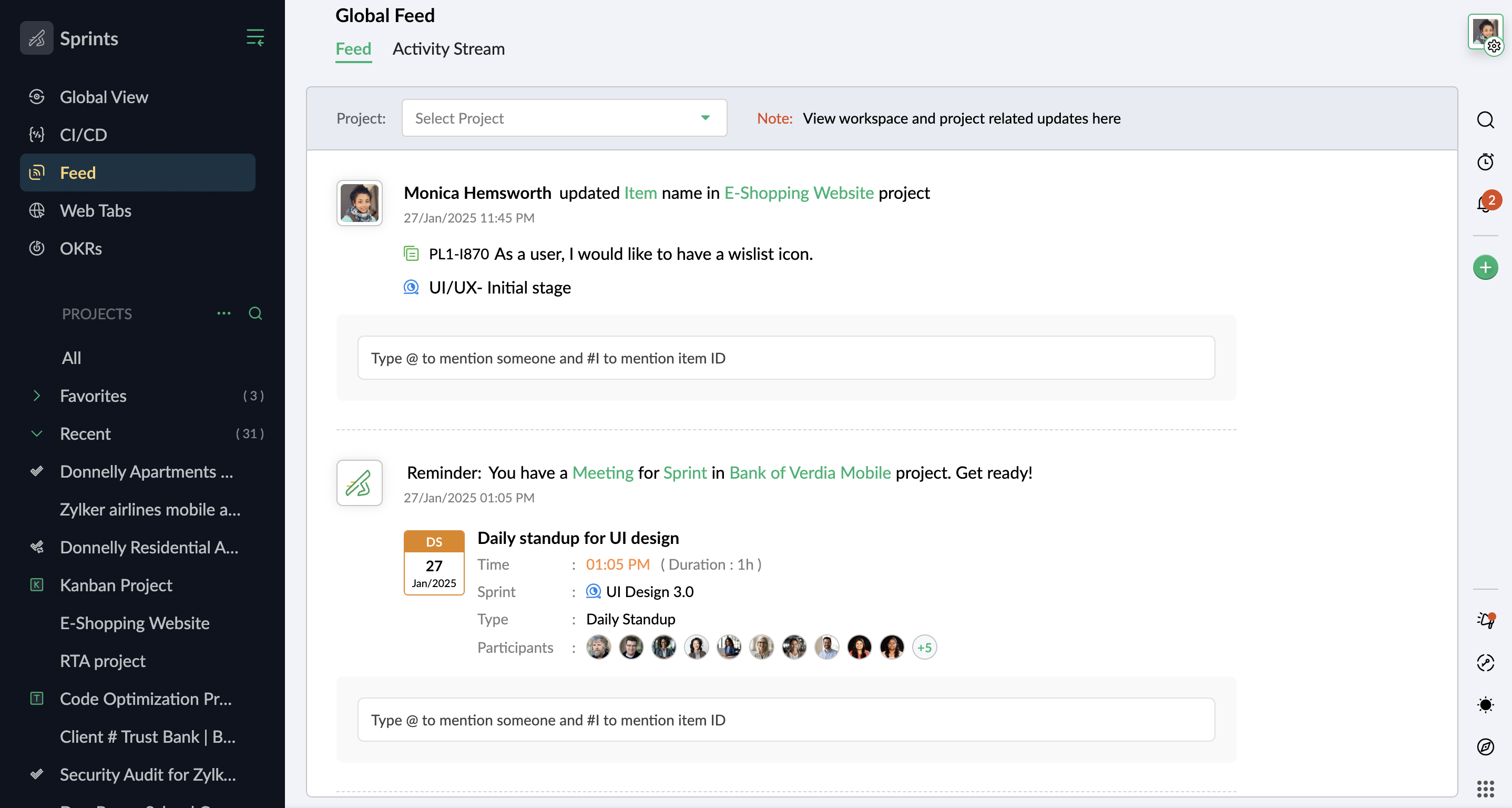Toggle the light/dark theme sun icon
1512x808 pixels.
(1485, 705)
